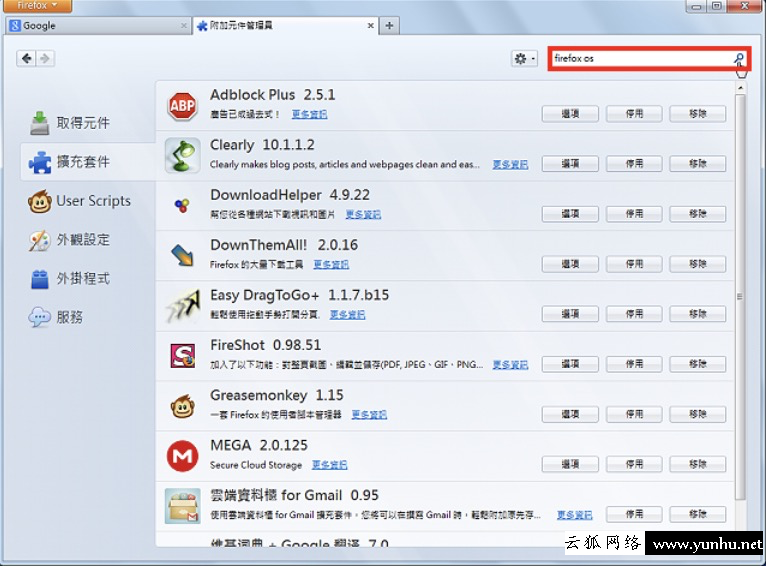Viewport: 766px width, 566px height.
Task: Open options for DownloadHelper
Action: coord(570,214)
